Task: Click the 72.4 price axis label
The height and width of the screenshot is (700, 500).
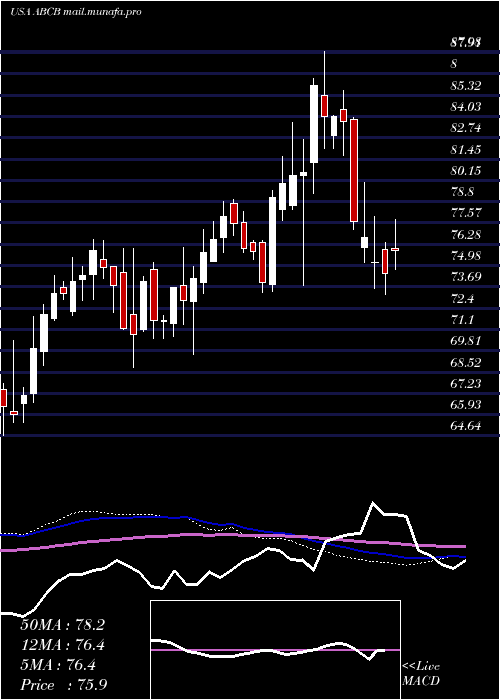Action: (462, 299)
